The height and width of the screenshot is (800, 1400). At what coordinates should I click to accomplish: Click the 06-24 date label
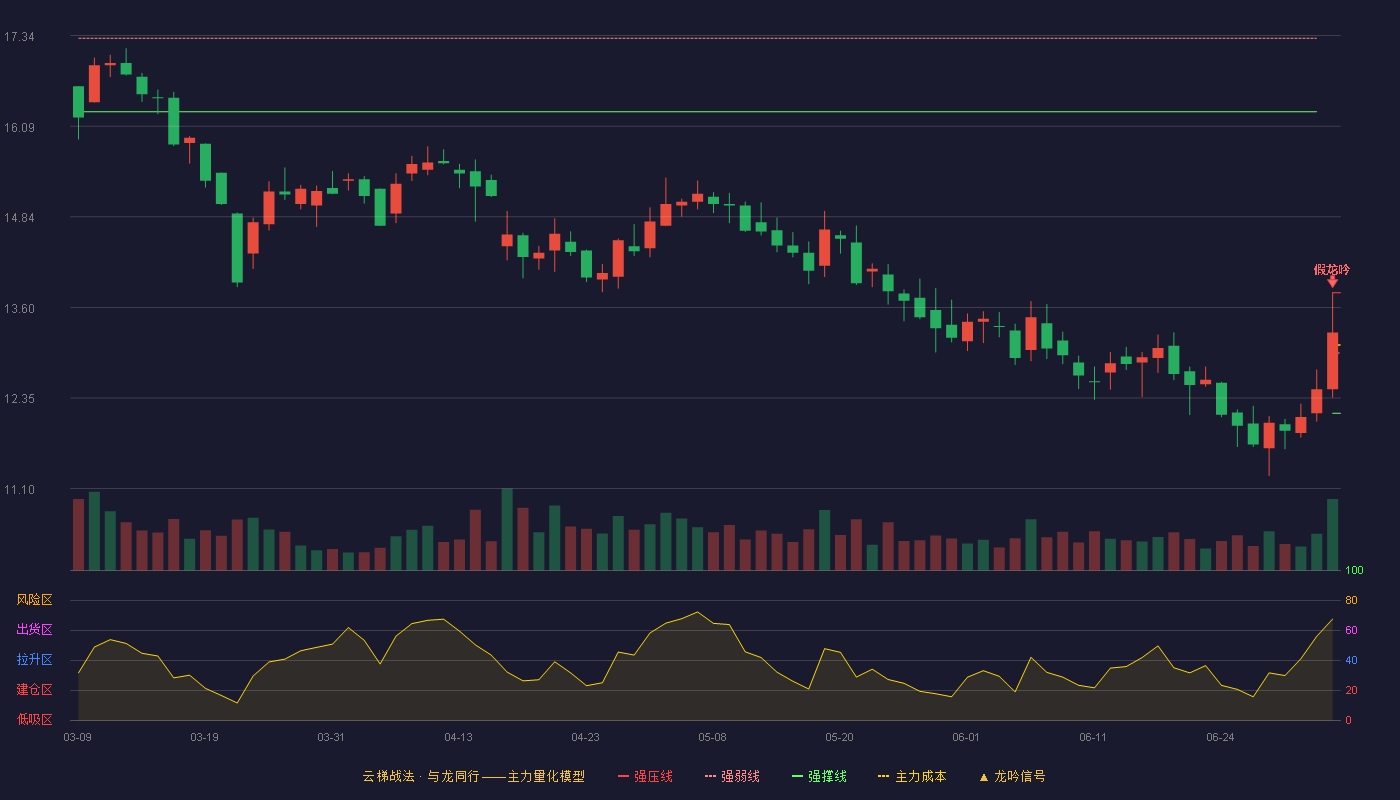pyautogui.click(x=1220, y=737)
